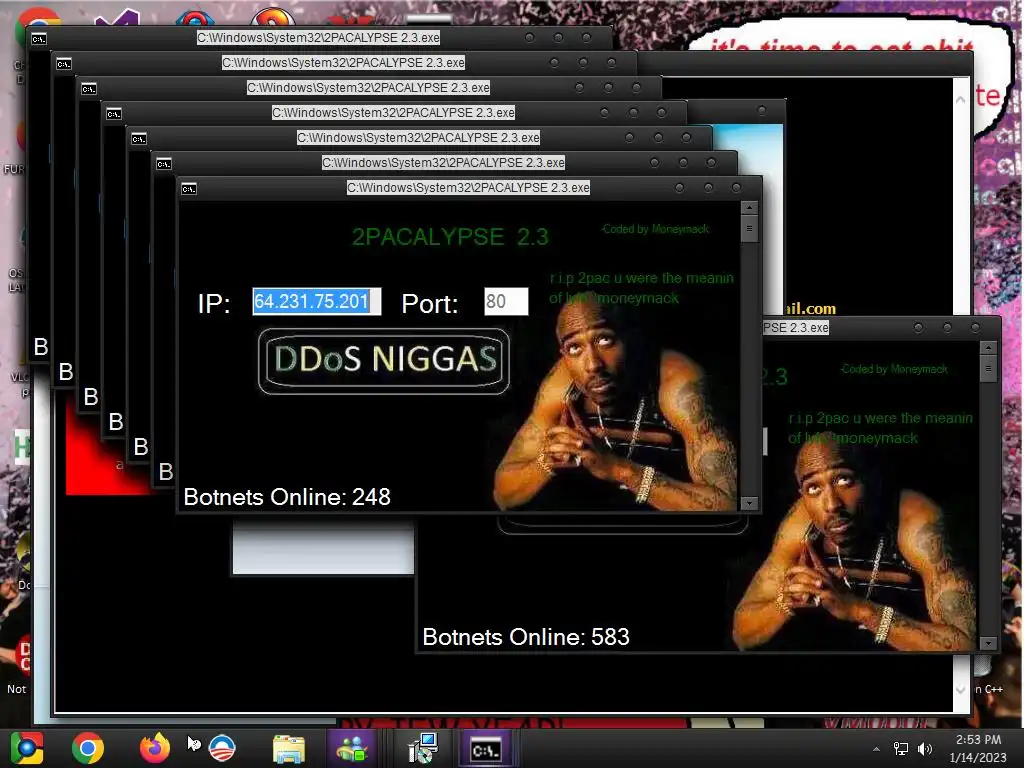The image size is (1024, 768).
Task: Click the 'IP:' label
Action: (x=214, y=304)
